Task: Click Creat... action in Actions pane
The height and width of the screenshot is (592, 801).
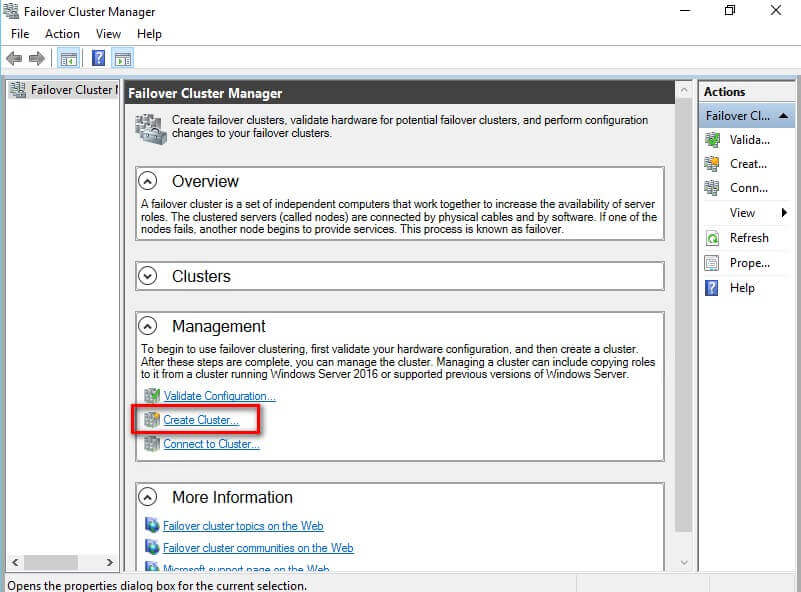Action: [x=748, y=163]
